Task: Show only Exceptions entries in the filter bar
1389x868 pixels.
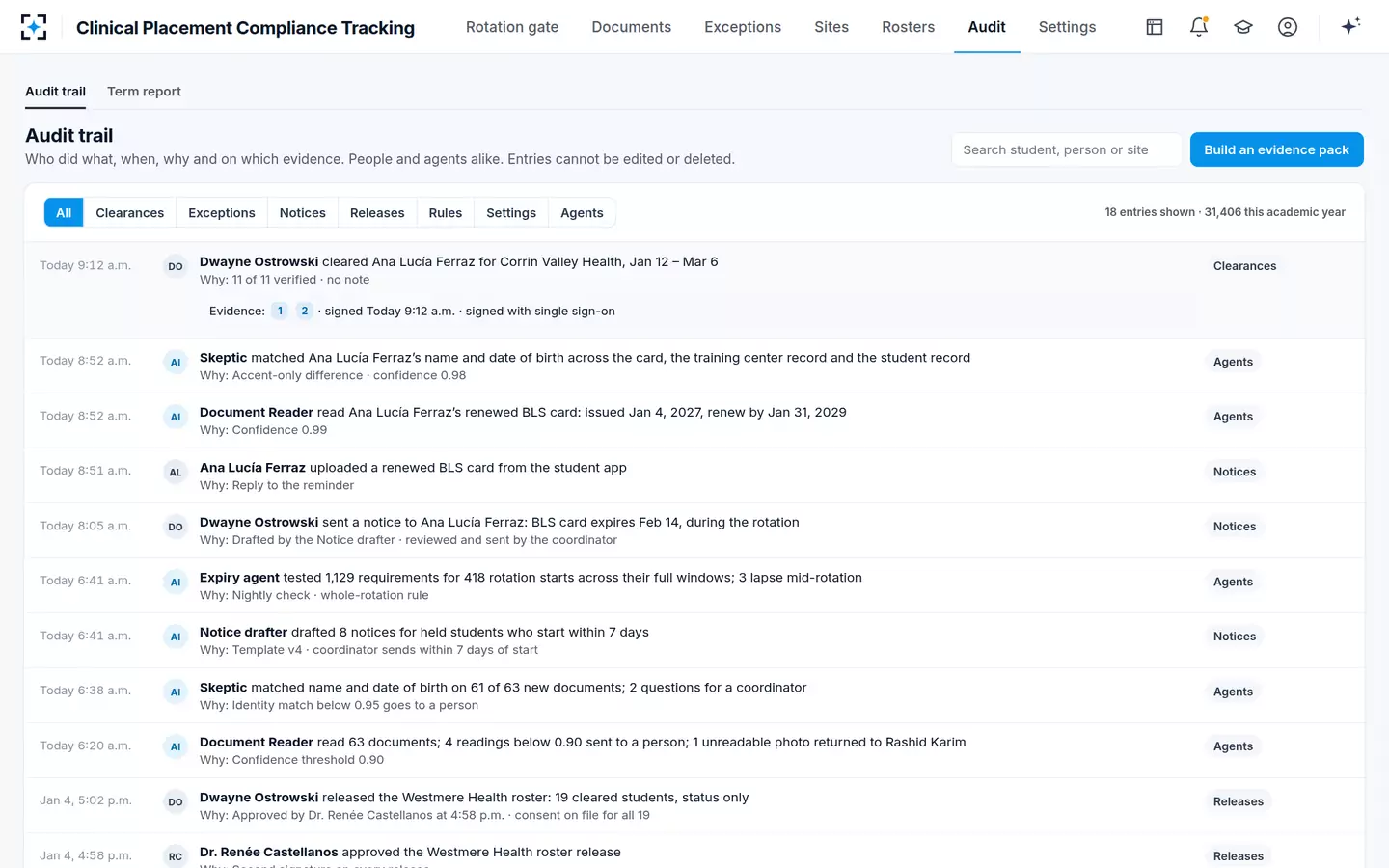Action: point(222,213)
